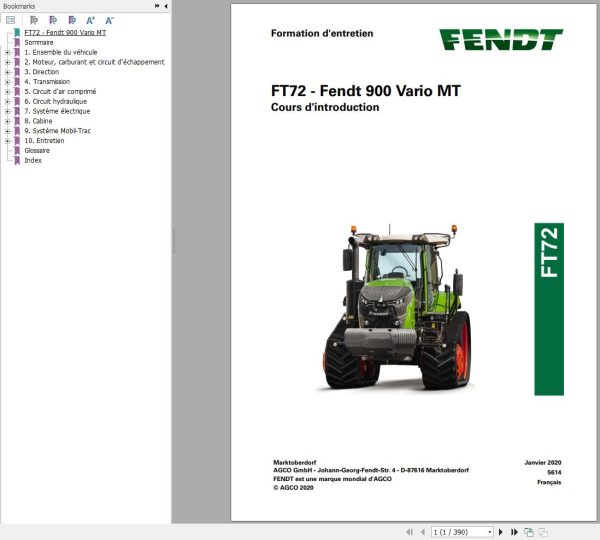Expand the 3. Direction bookmark
This screenshot has width=600, height=540.
tap(7, 72)
